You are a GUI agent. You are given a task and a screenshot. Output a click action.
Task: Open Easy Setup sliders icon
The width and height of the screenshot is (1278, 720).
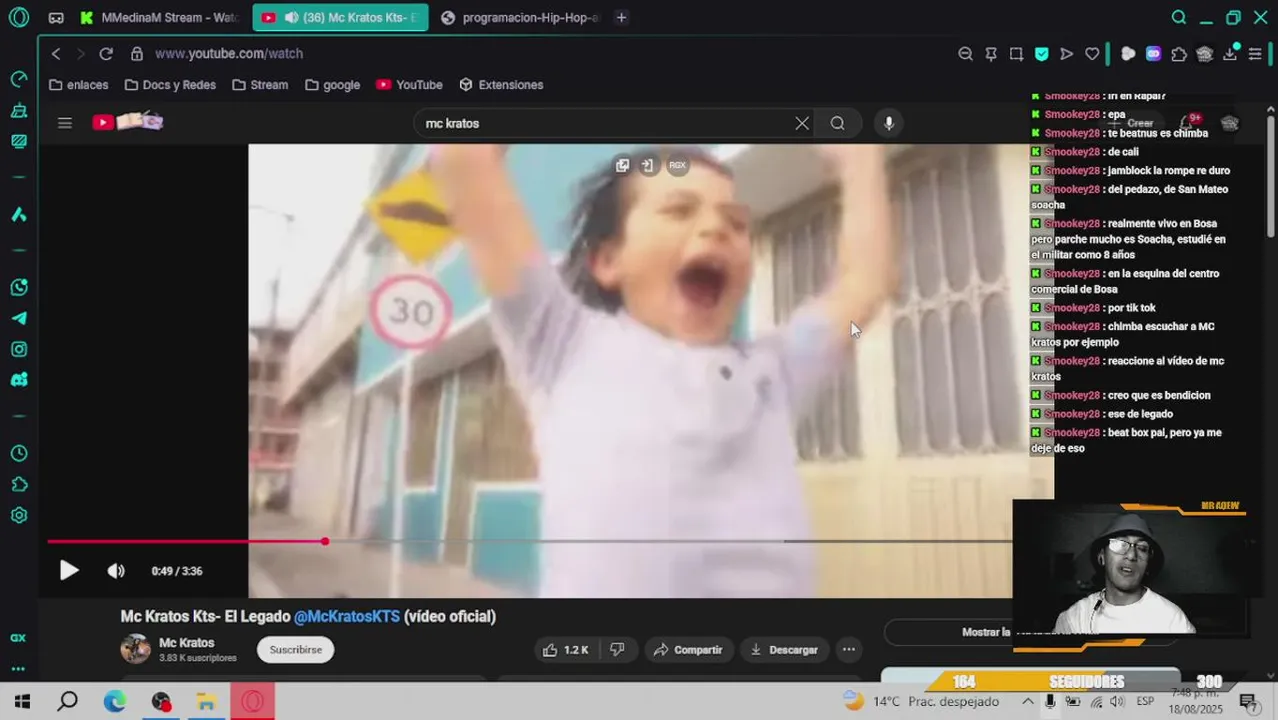1255,54
